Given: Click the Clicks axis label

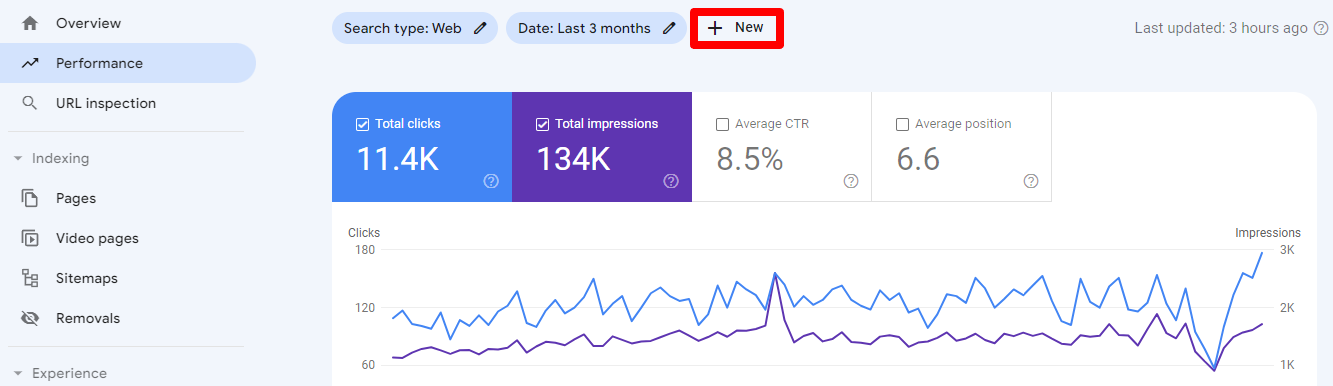Looking at the screenshot, I should point(364,233).
